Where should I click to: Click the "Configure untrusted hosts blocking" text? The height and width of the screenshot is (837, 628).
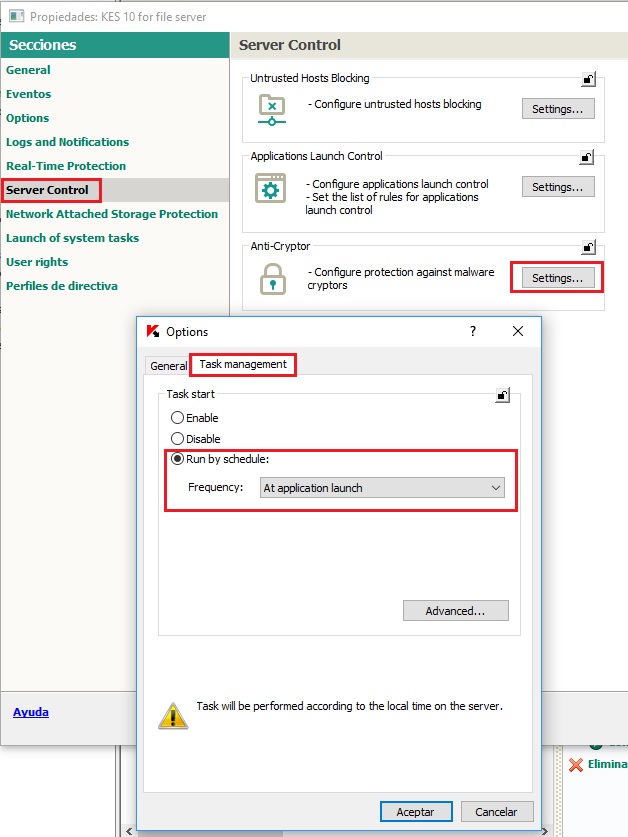tap(395, 104)
